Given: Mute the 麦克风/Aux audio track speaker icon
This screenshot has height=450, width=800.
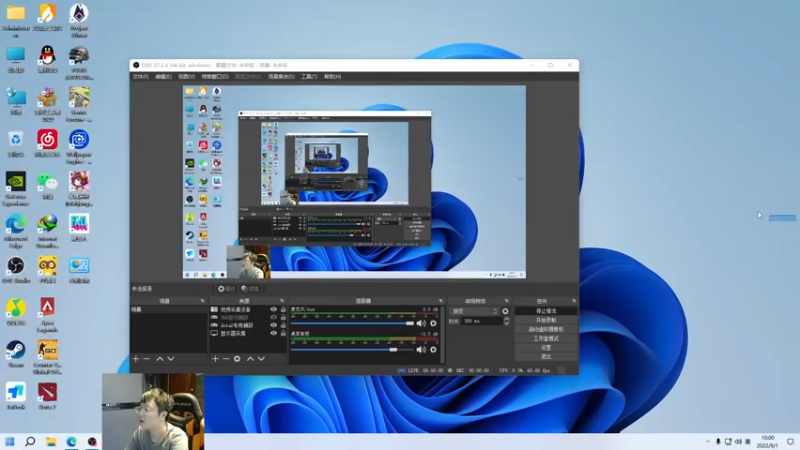Looking at the screenshot, I should [x=421, y=323].
